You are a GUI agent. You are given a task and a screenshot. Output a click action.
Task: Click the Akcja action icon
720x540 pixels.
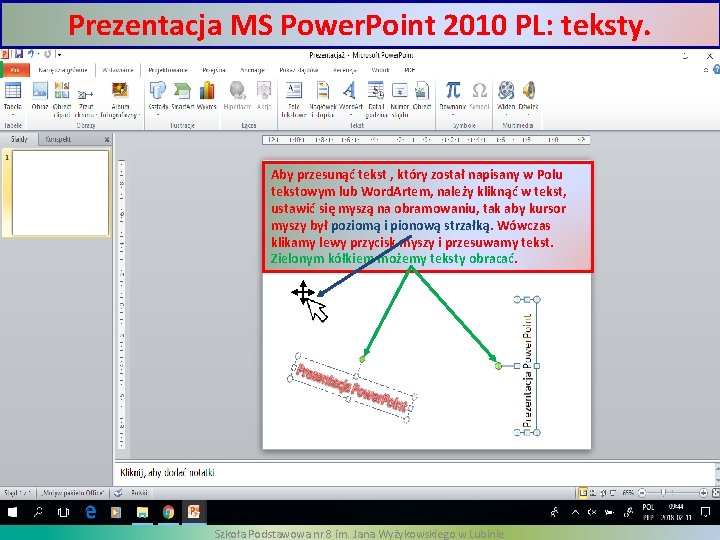point(264,95)
